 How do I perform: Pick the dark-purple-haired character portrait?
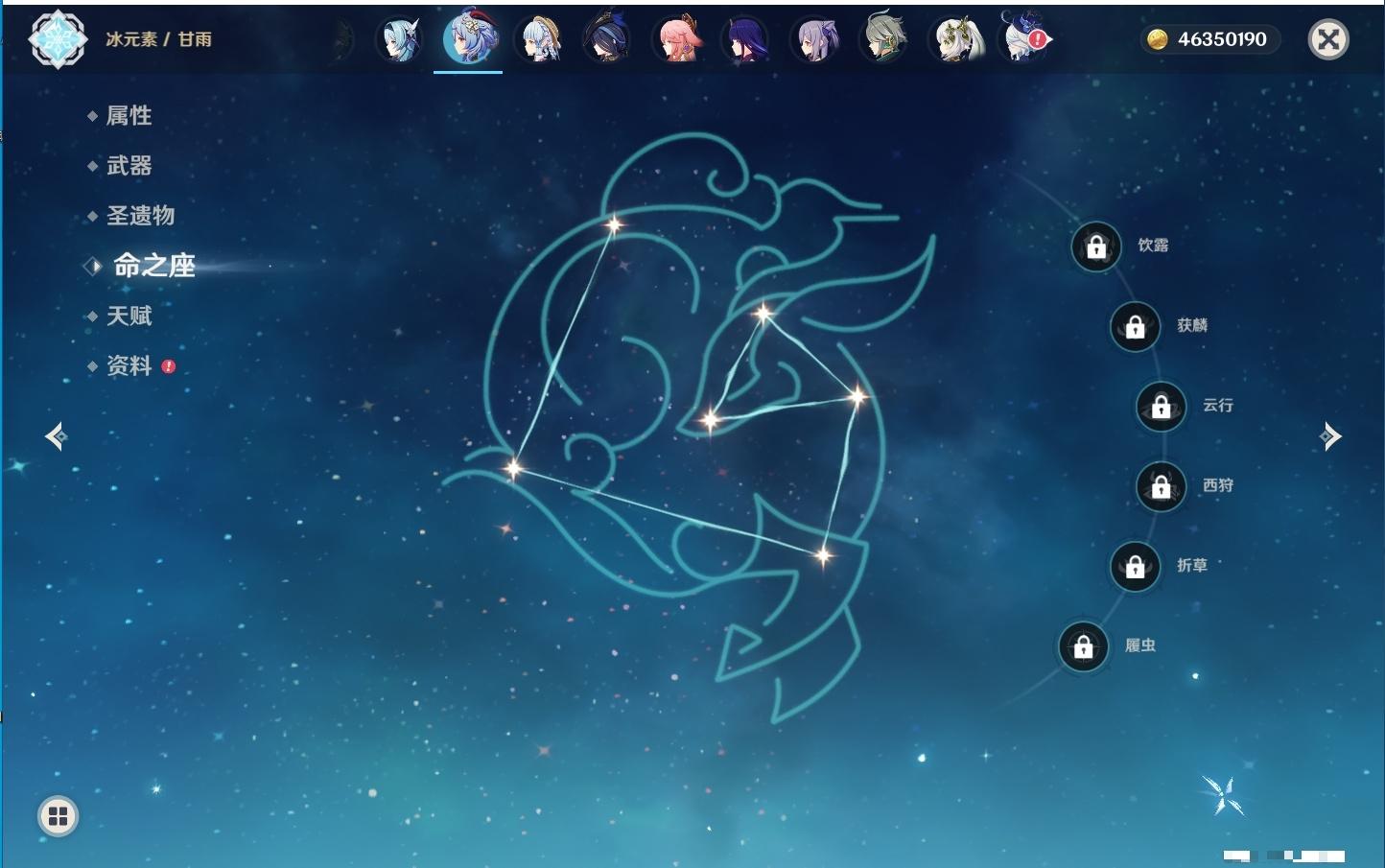point(746,39)
